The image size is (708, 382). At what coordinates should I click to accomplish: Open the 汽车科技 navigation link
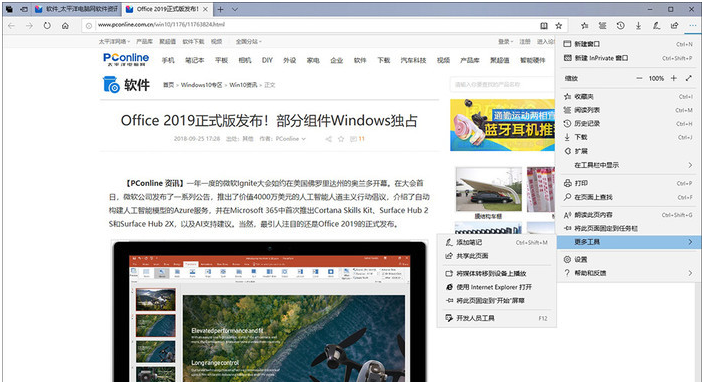[413, 60]
